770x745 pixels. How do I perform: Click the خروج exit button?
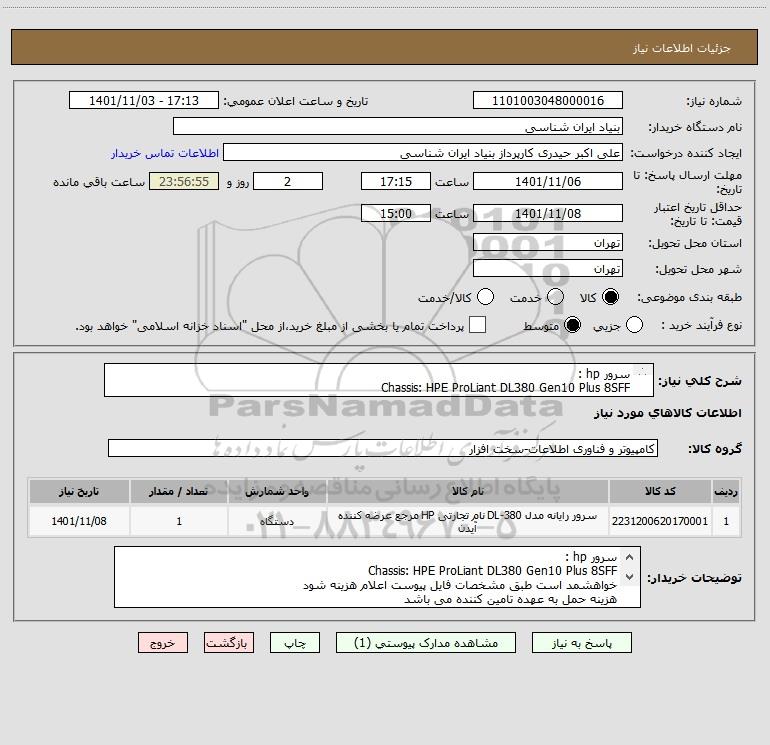click(163, 643)
